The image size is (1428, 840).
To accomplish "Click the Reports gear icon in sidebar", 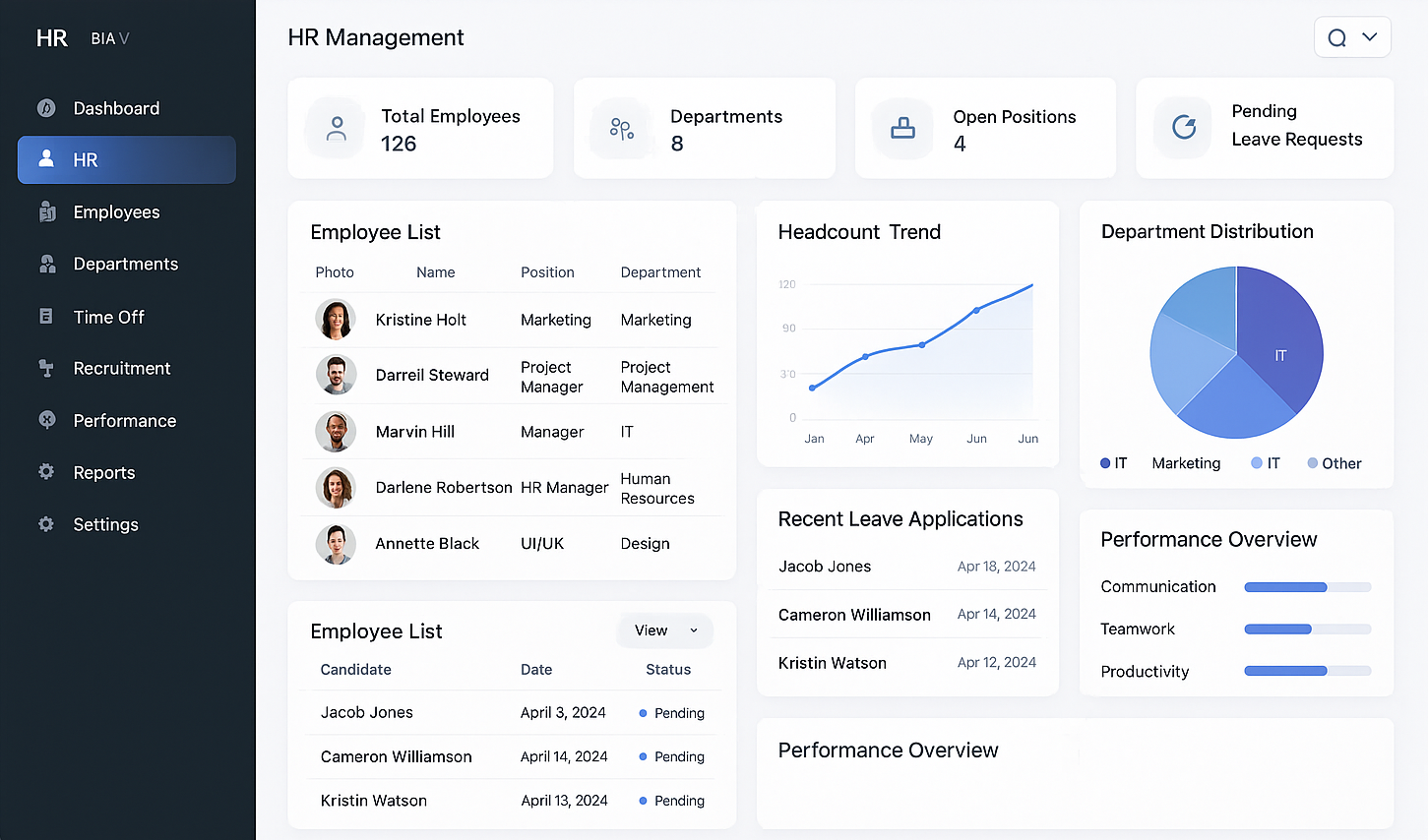I will [46, 472].
